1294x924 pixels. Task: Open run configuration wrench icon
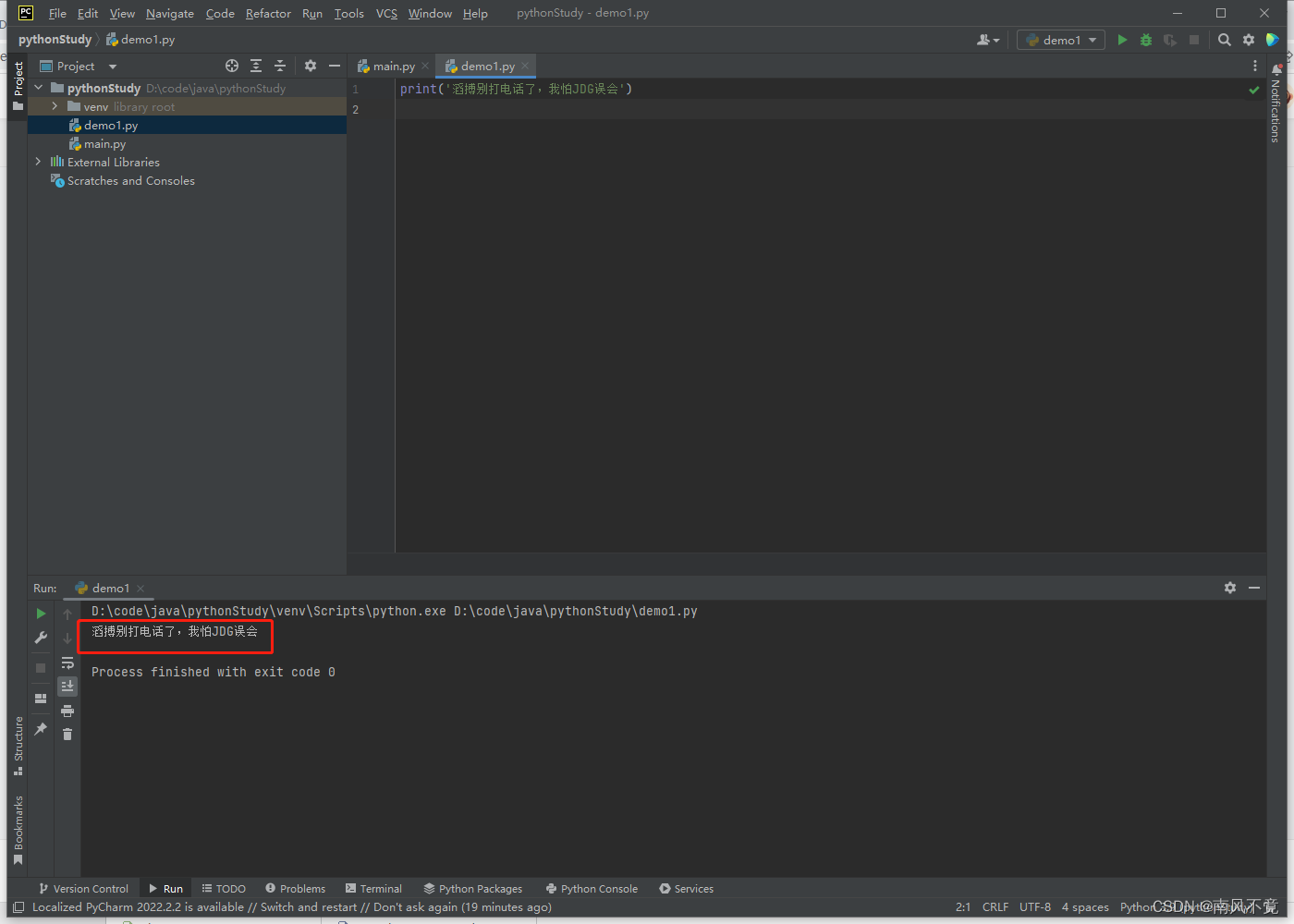(x=41, y=638)
